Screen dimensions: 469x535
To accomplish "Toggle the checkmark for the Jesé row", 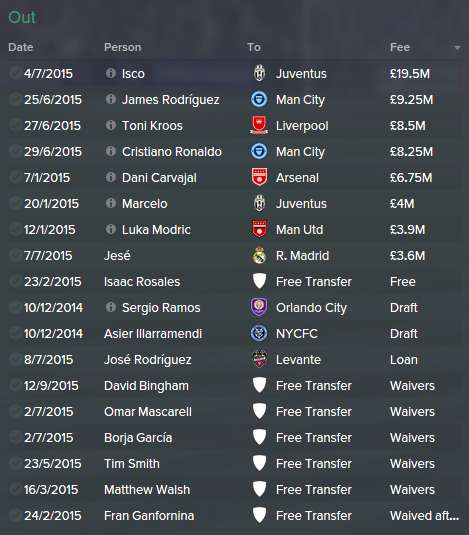I will 15,255.
